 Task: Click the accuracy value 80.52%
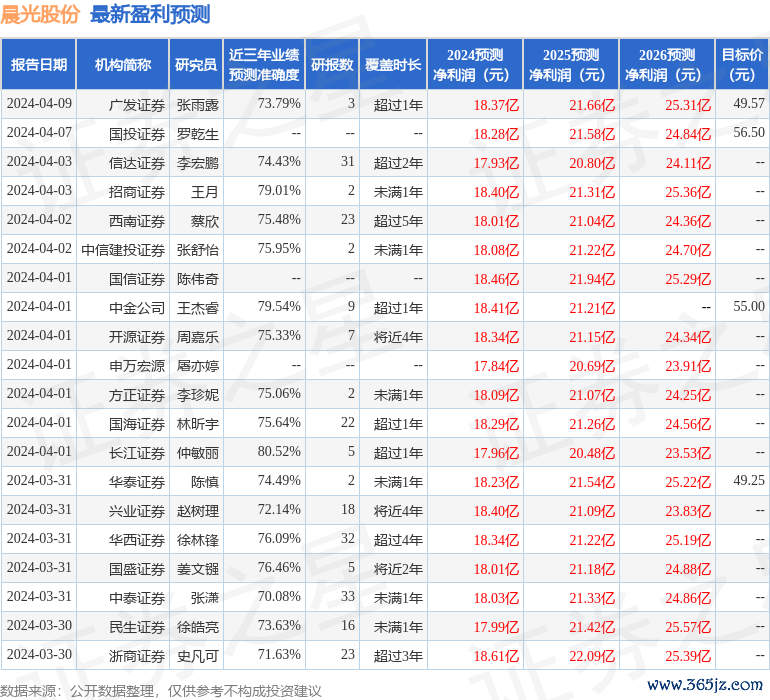(279, 451)
